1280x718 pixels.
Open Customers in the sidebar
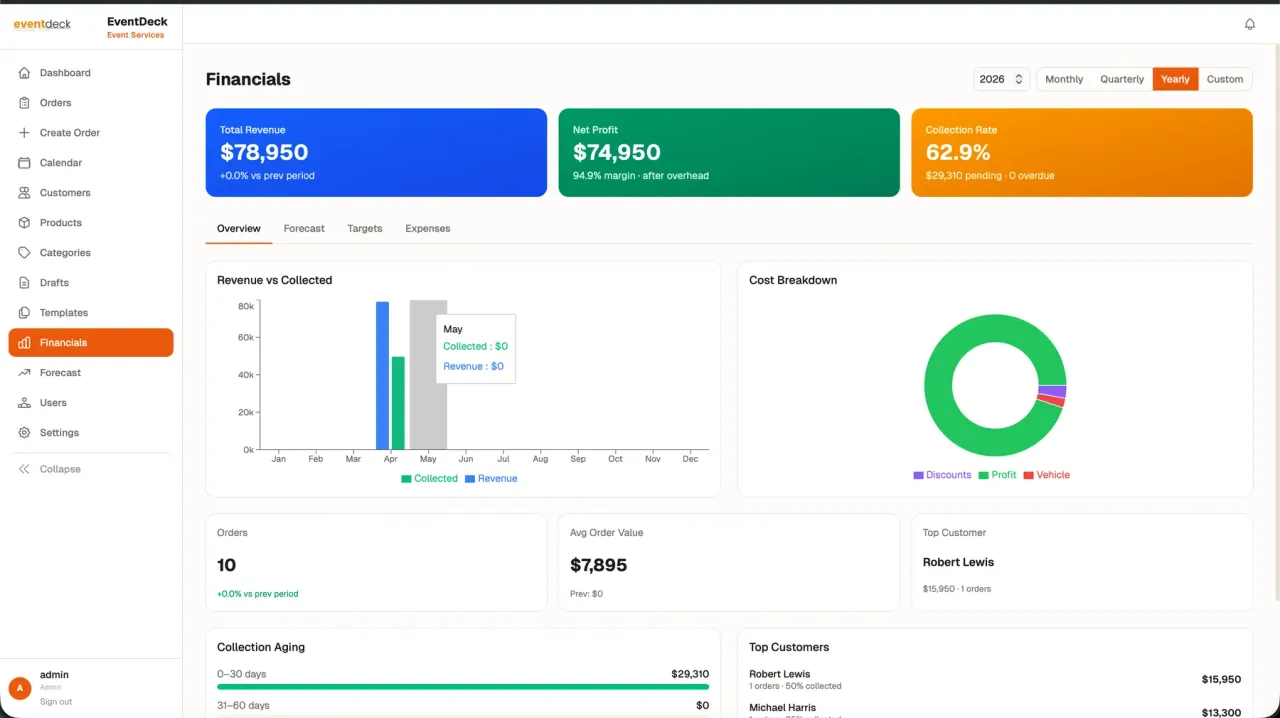tap(91, 193)
